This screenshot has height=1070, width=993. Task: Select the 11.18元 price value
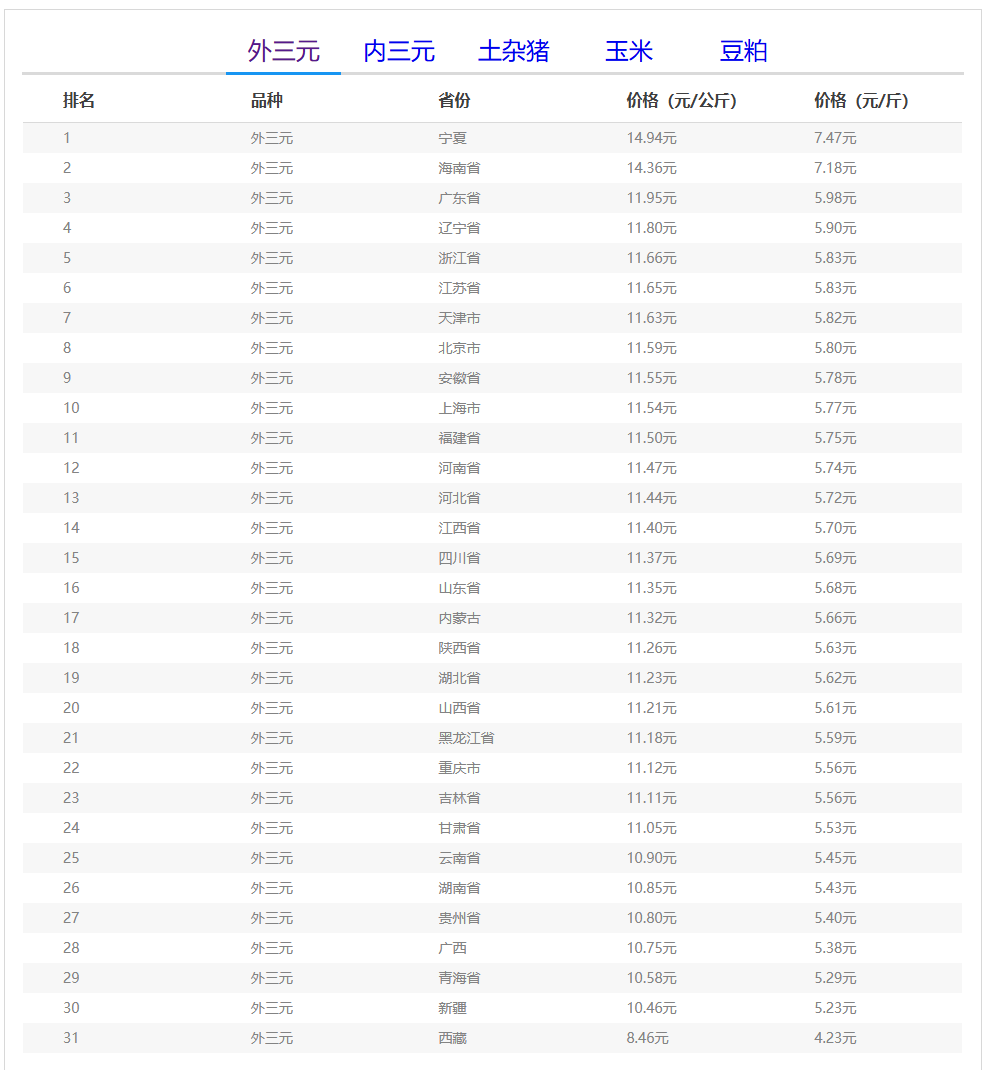tap(652, 738)
